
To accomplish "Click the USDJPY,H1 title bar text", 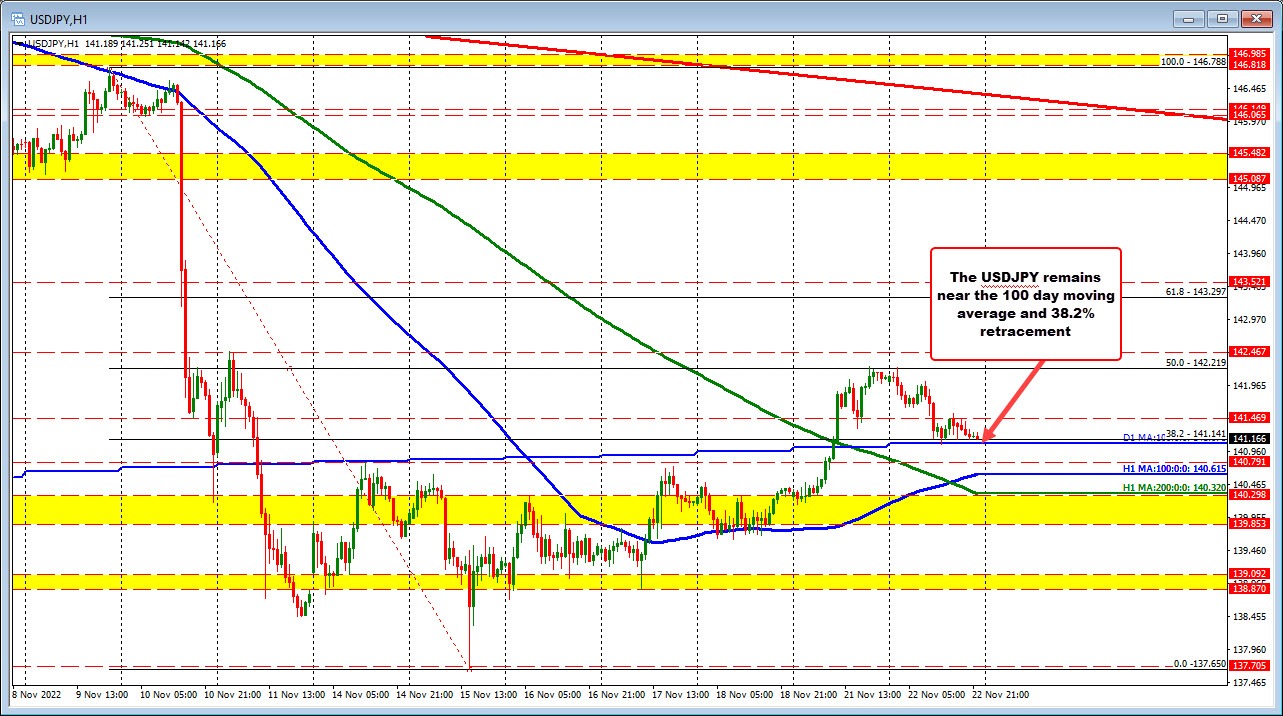I will coord(57,18).
